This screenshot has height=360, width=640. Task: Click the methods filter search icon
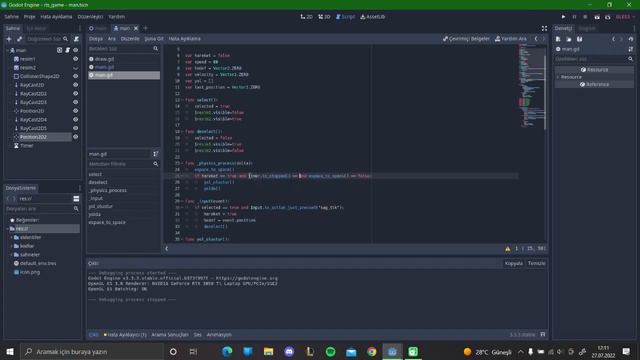coord(156,164)
